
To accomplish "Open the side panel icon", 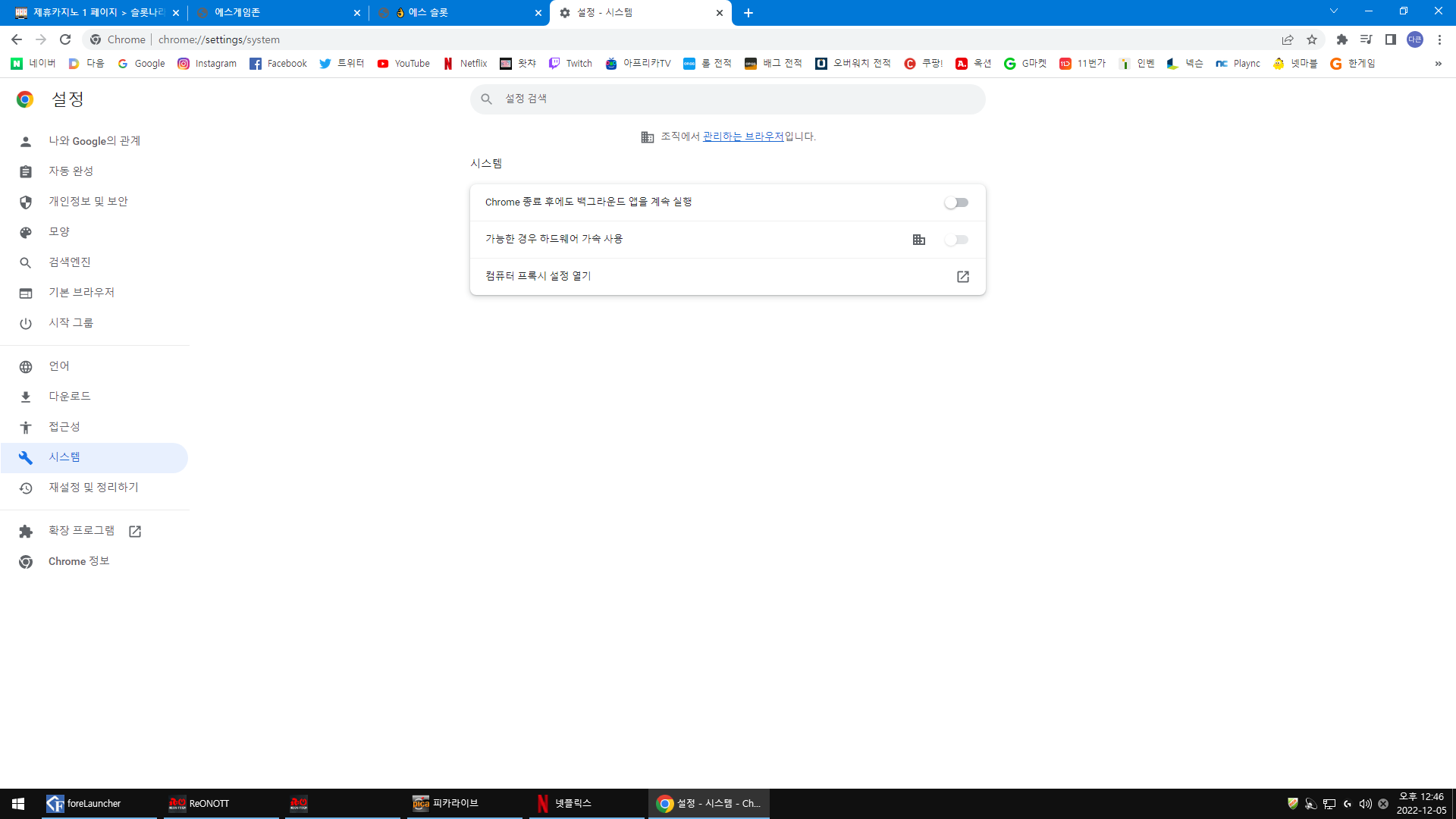I will coord(1391,39).
